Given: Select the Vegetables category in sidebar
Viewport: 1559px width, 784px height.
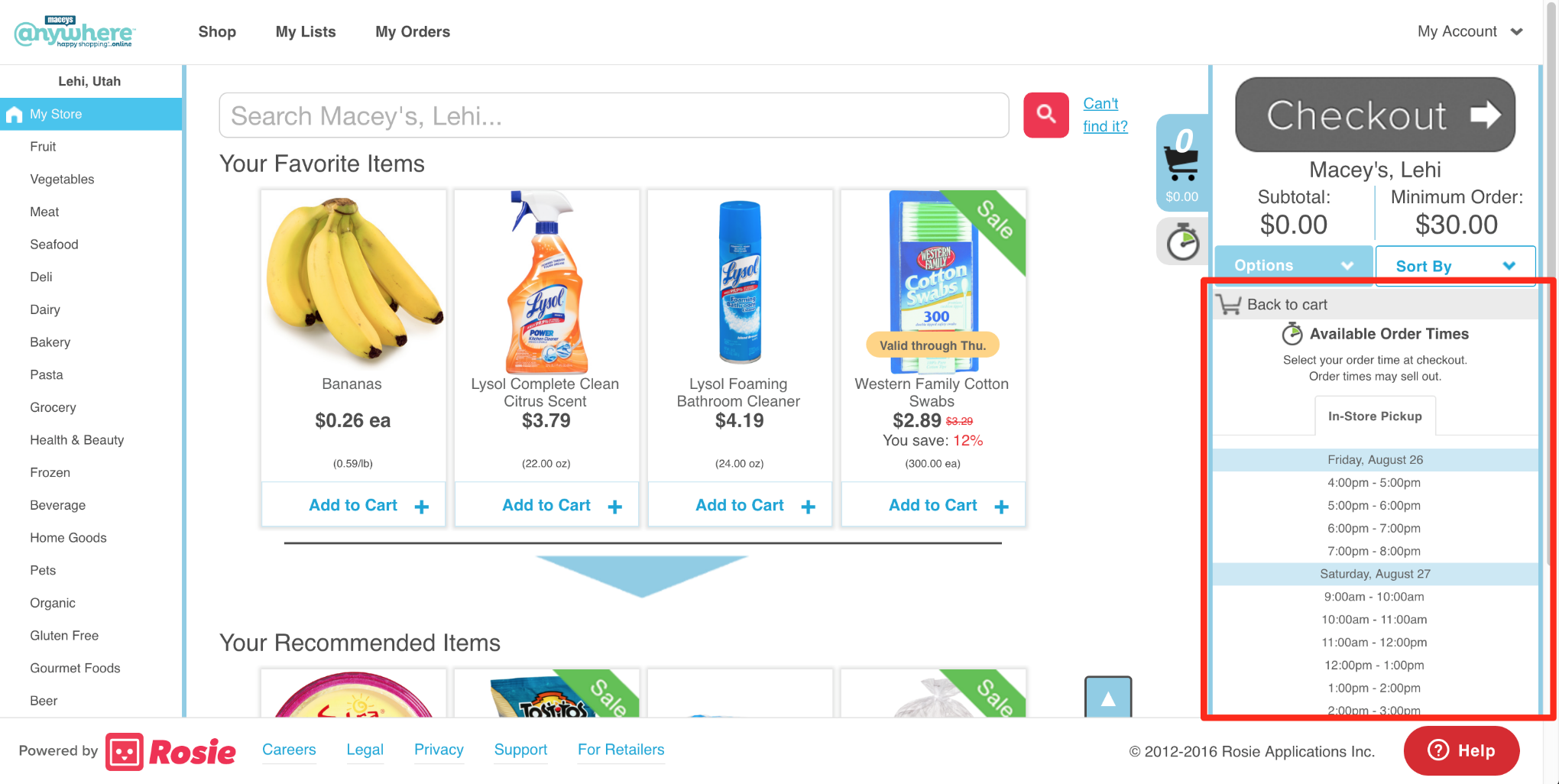Looking at the screenshot, I should (x=63, y=180).
